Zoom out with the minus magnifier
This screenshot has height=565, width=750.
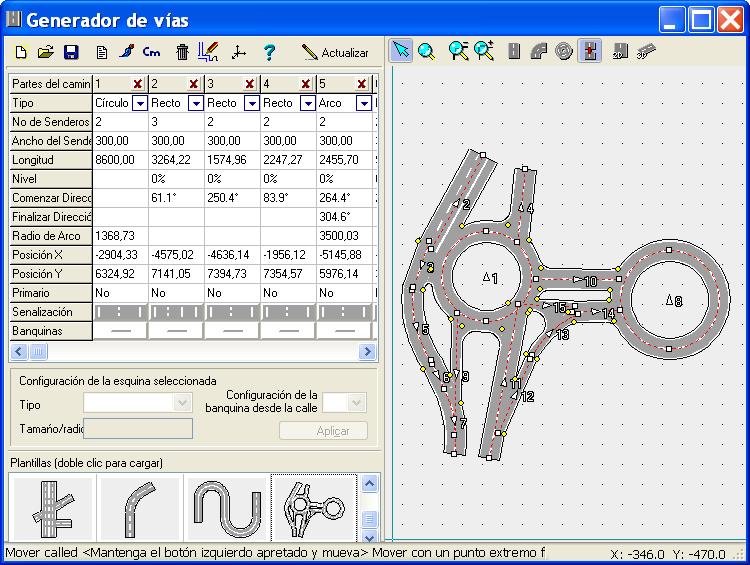pos(458,51)
